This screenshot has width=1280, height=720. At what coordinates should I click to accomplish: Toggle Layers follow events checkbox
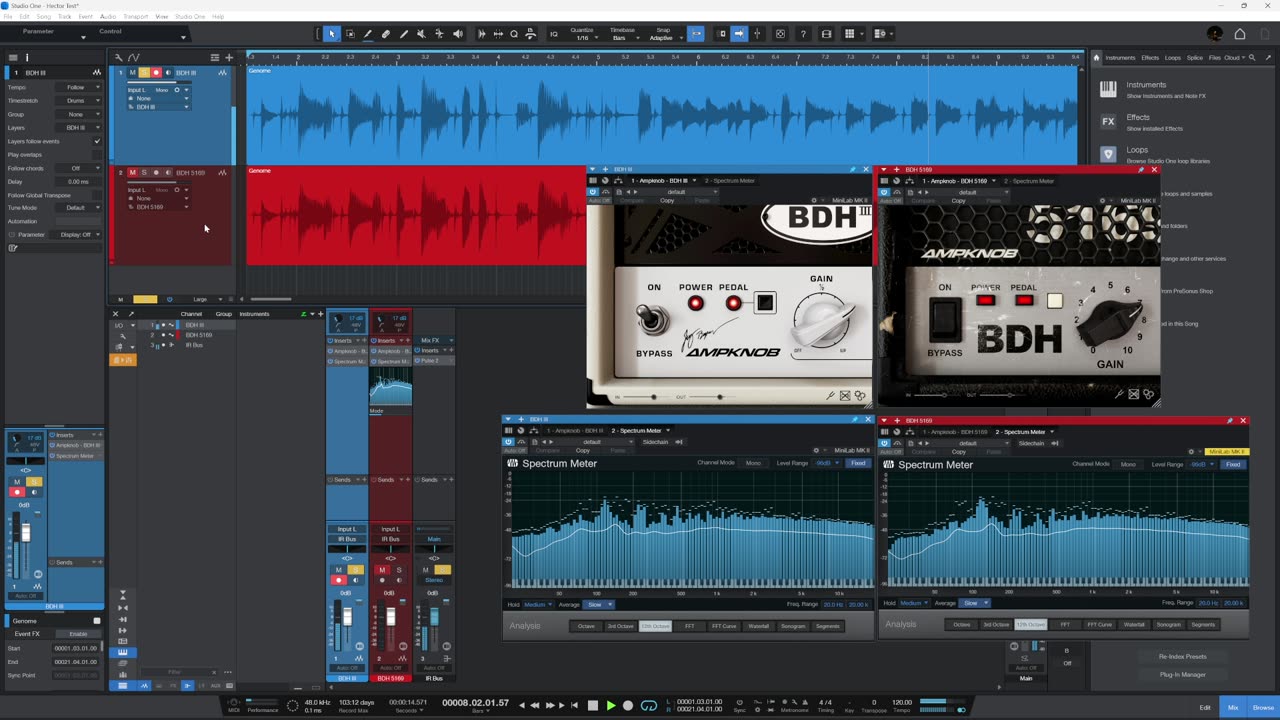click(x=97, y=141)
